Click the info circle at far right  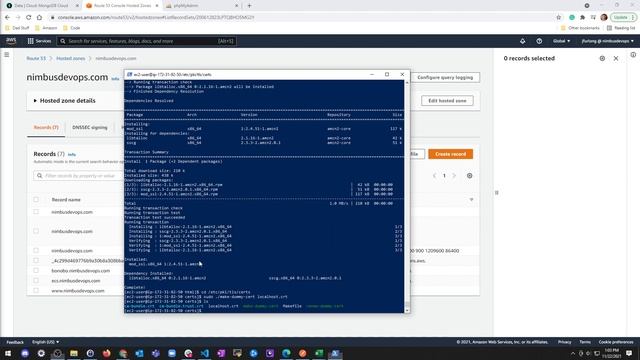633,55
